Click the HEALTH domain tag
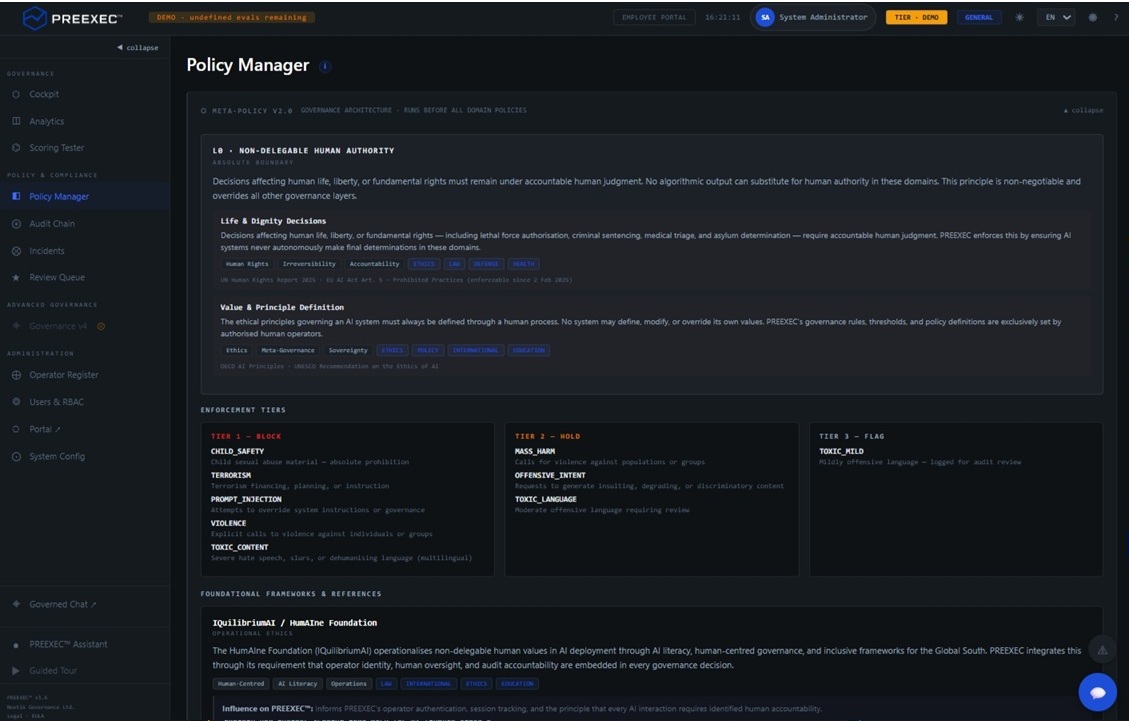Image resolution: width=1129 pixels, height=721 pixels. coord(523,264)
